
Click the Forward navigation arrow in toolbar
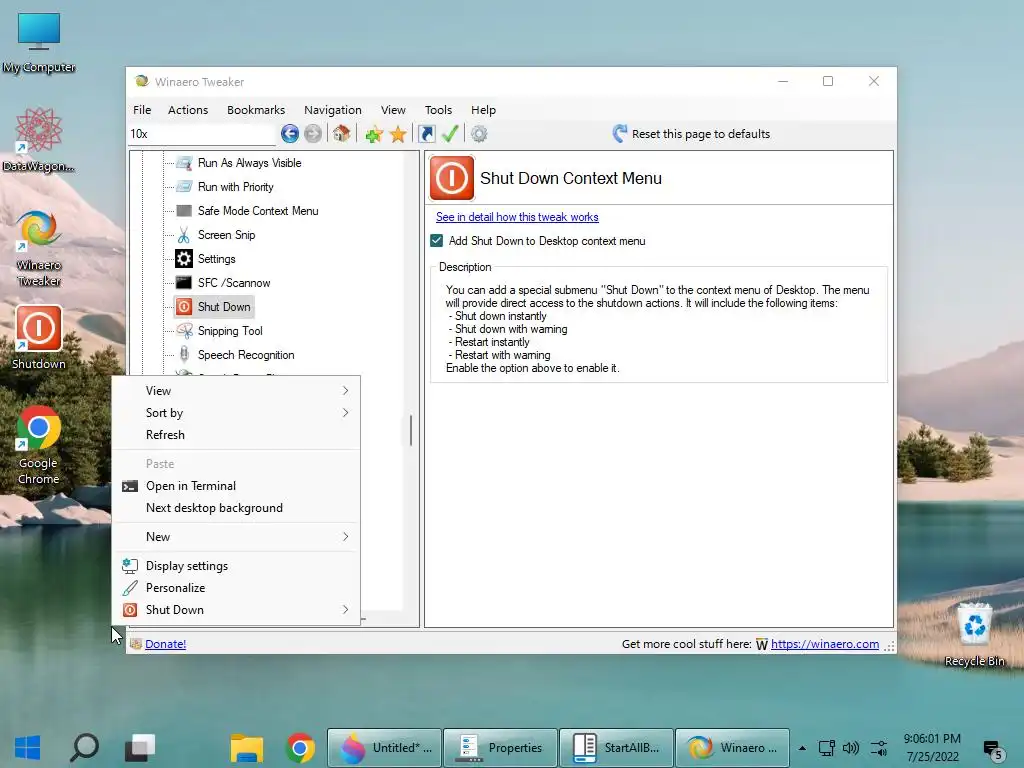coord(313,134)
